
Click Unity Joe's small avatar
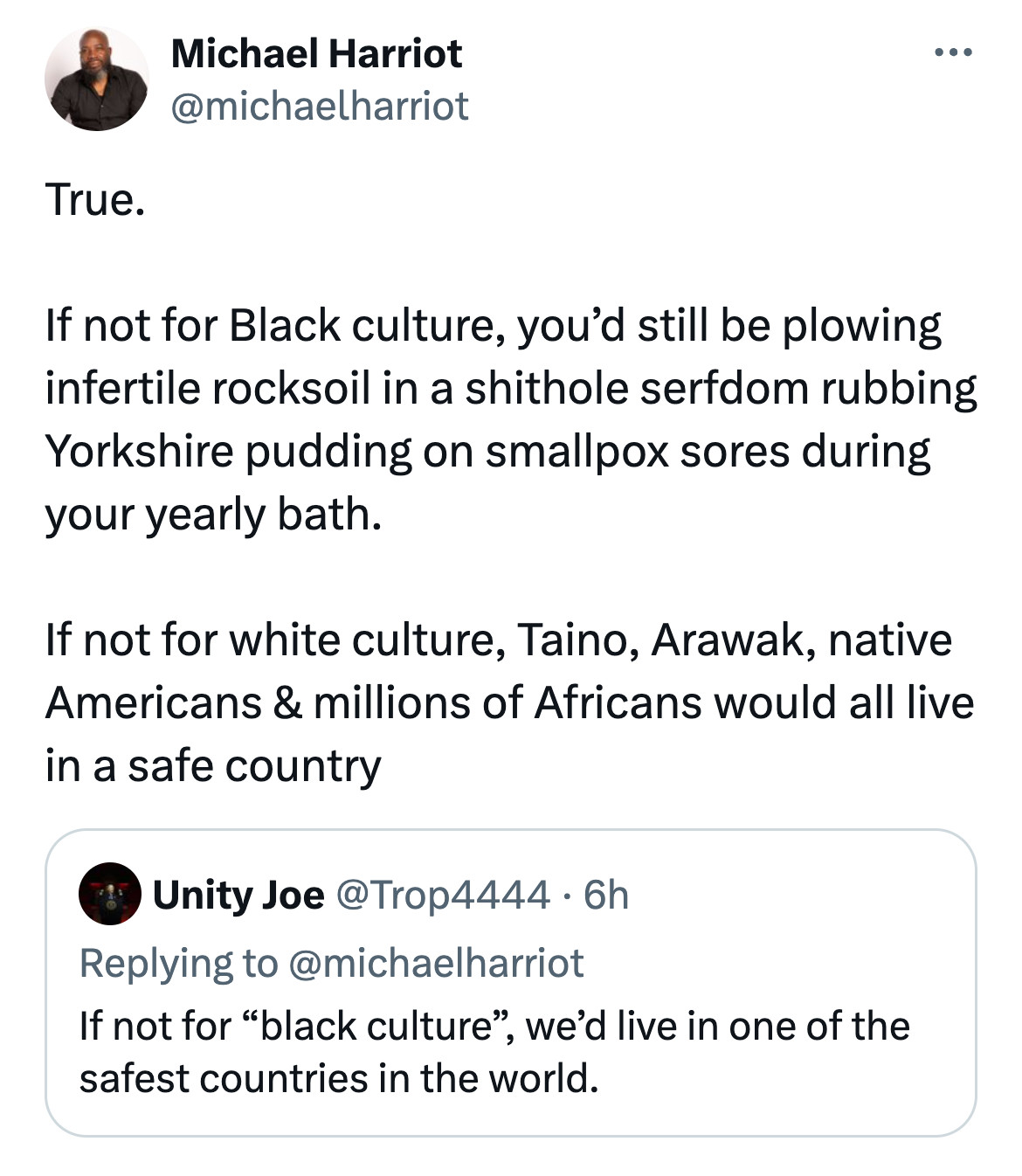tap(110, 894)
